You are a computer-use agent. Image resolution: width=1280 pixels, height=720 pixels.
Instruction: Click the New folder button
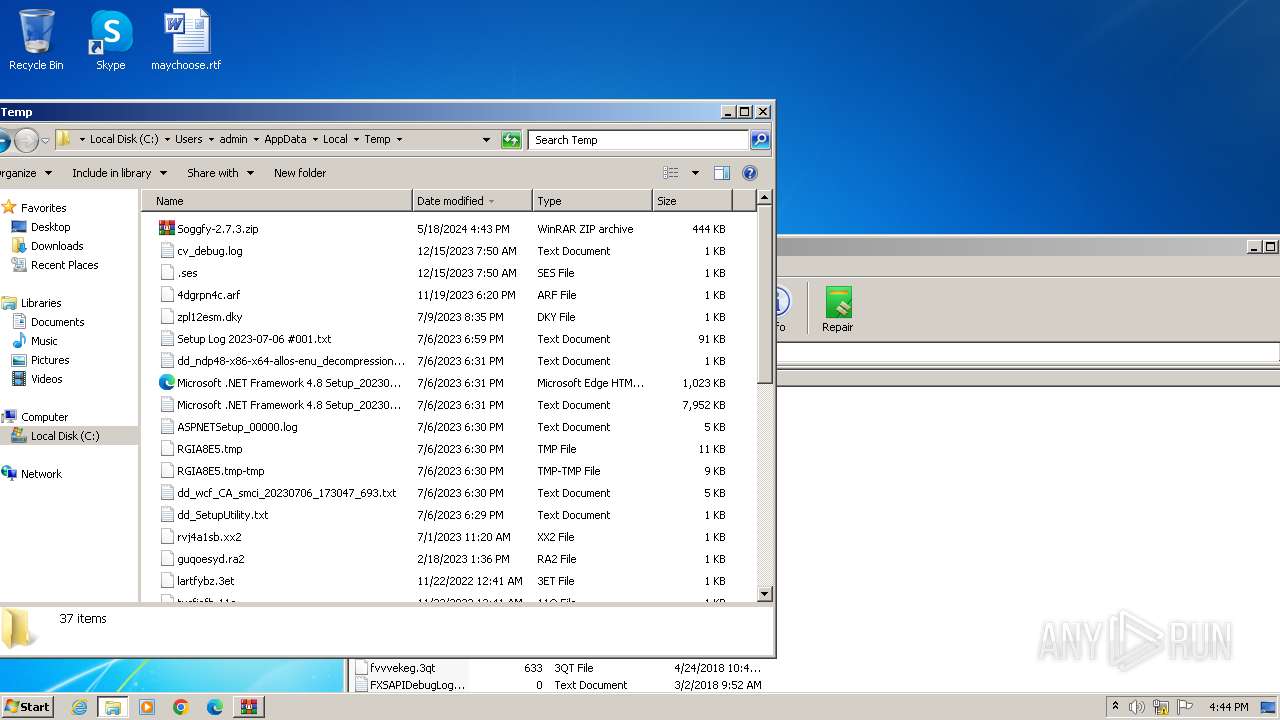300,173
